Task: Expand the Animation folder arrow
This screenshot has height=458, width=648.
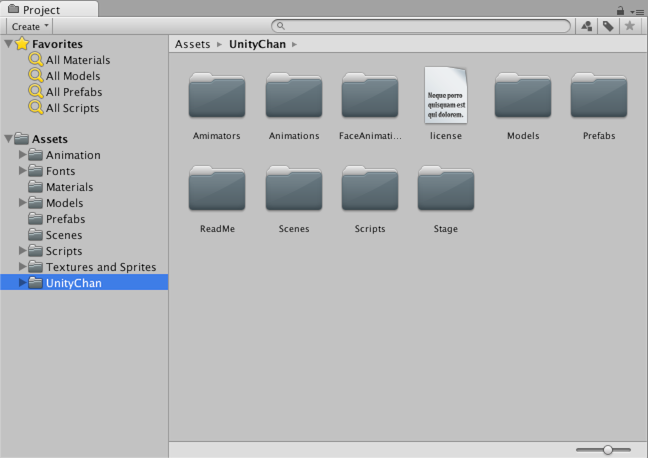Action: [x=23, y=155]
